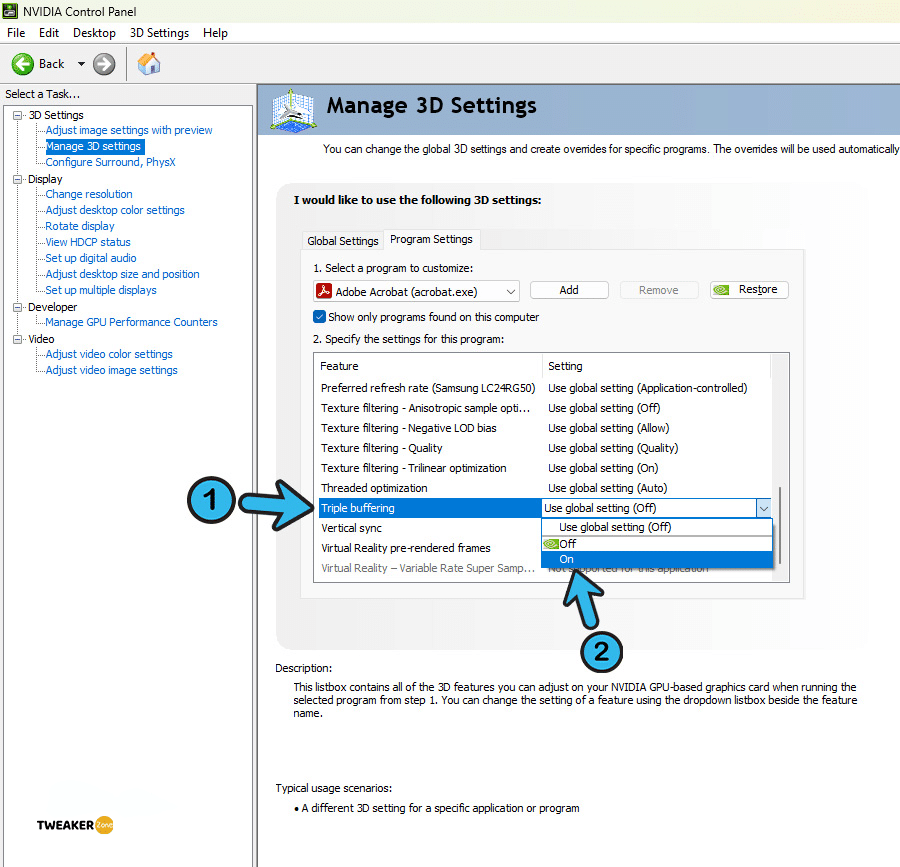This screenshot has height=867, width=900.
Task: Select the Triple buffering feature row
Action: [428, 508]
